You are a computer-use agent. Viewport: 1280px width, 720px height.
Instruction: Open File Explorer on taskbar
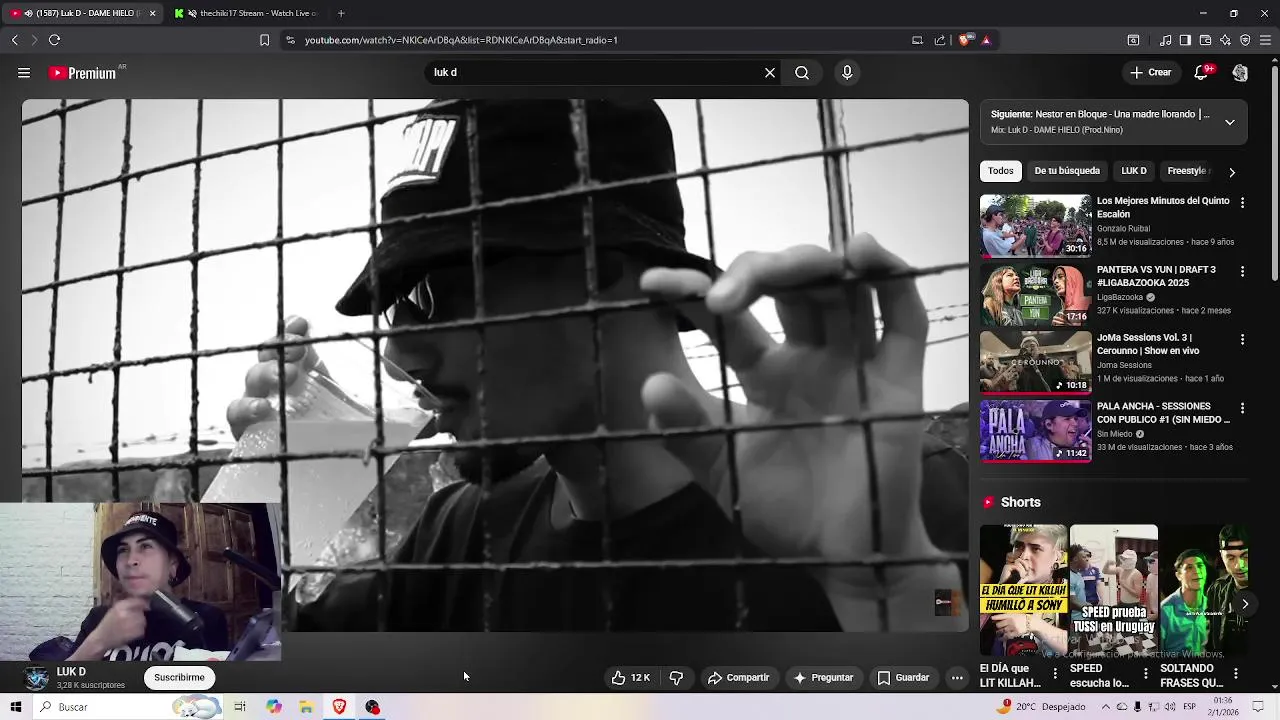[306, 707]
